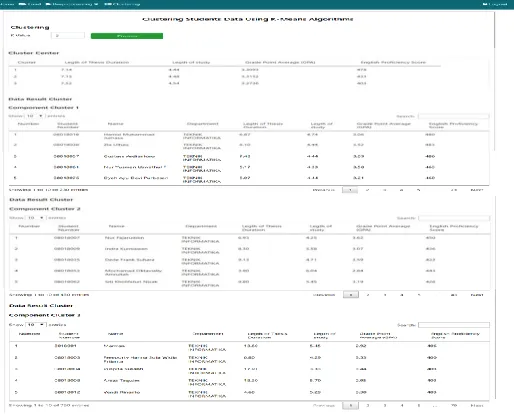The height and width of the screenshot is (414, 514).
Task: Expand the Preprocessing dropdown menu
Action: pos(72,4)
